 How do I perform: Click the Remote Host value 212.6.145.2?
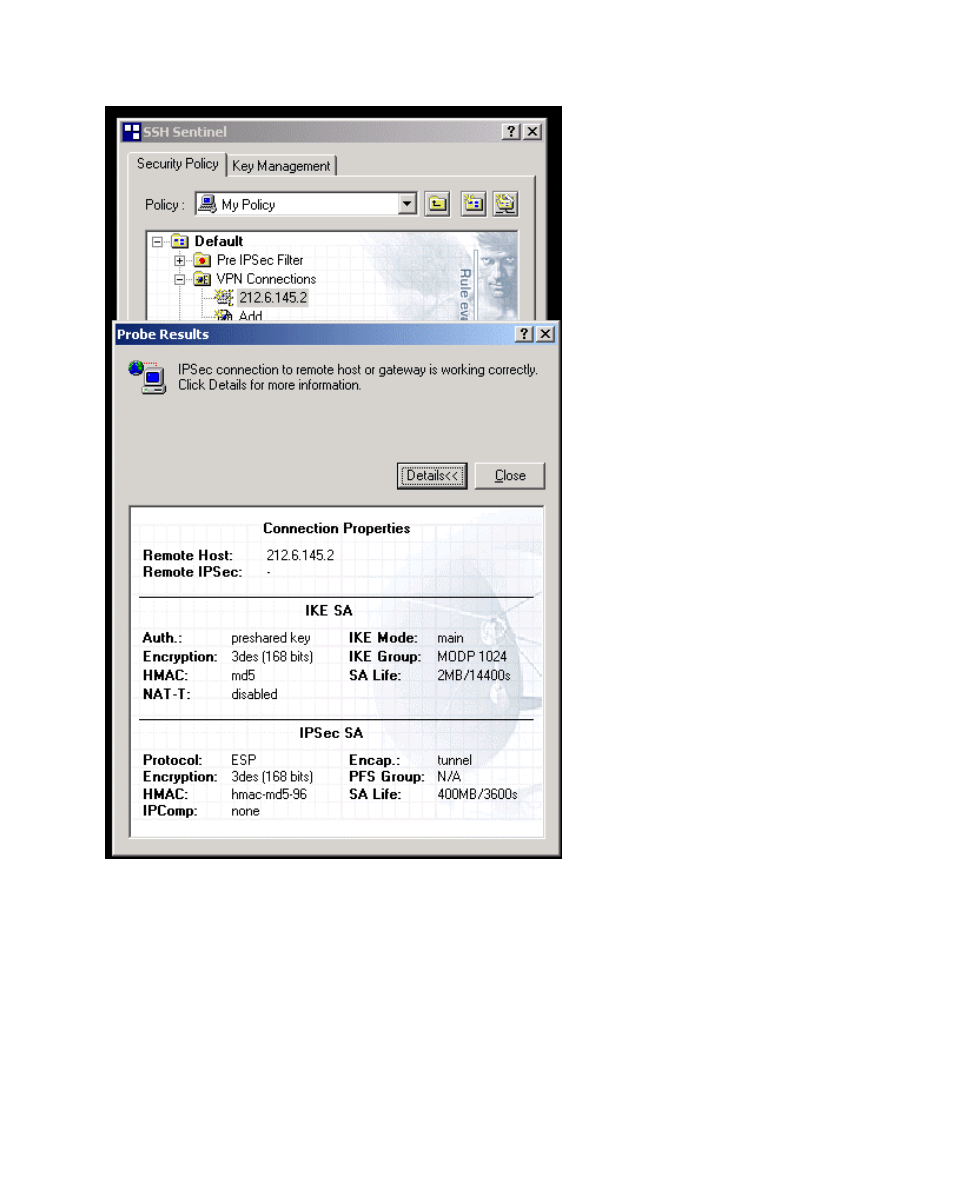(300, 556)
